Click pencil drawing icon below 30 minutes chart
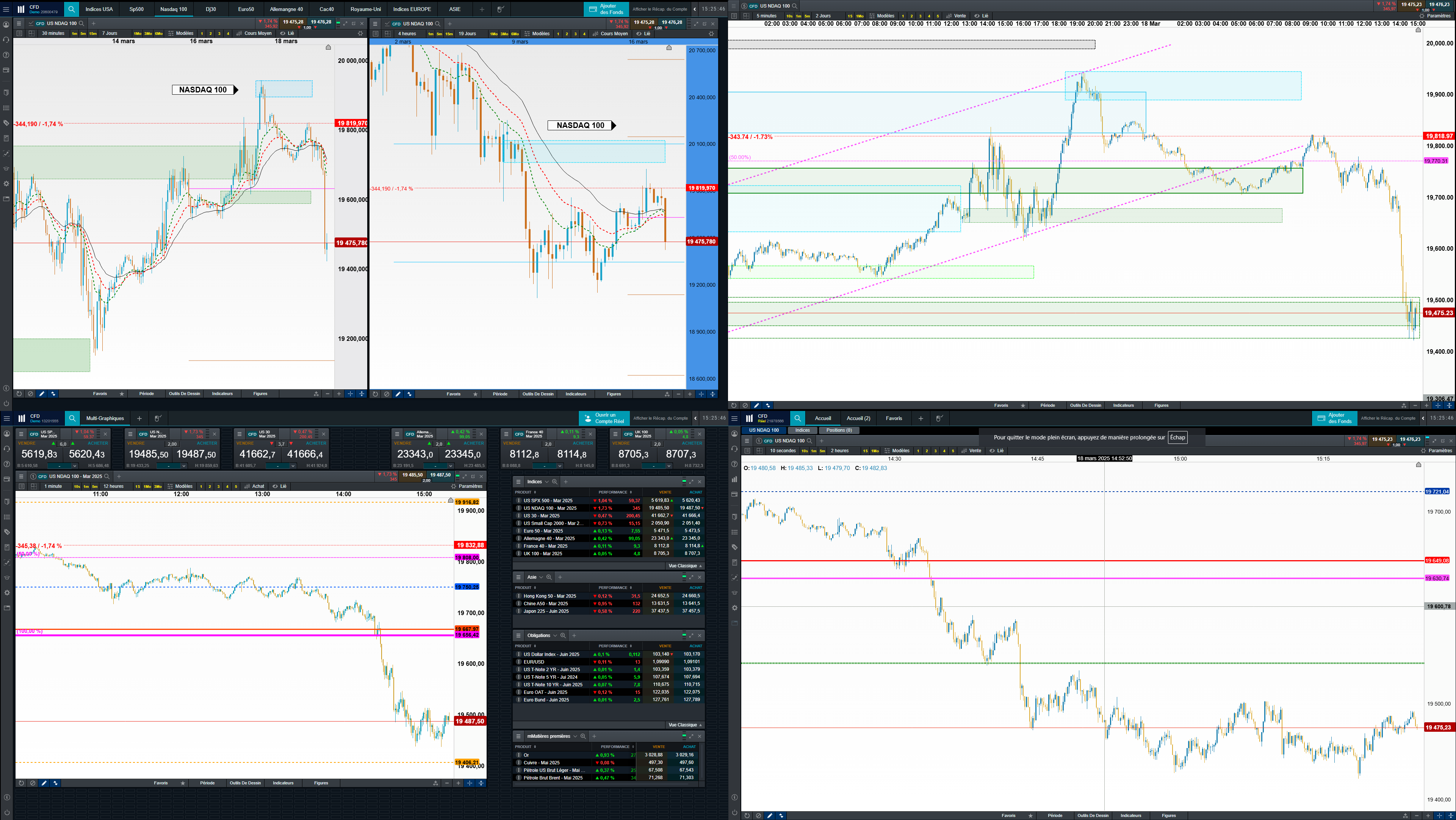The width and height of the screenshot is (1456, 820). (x=42, y=394)
